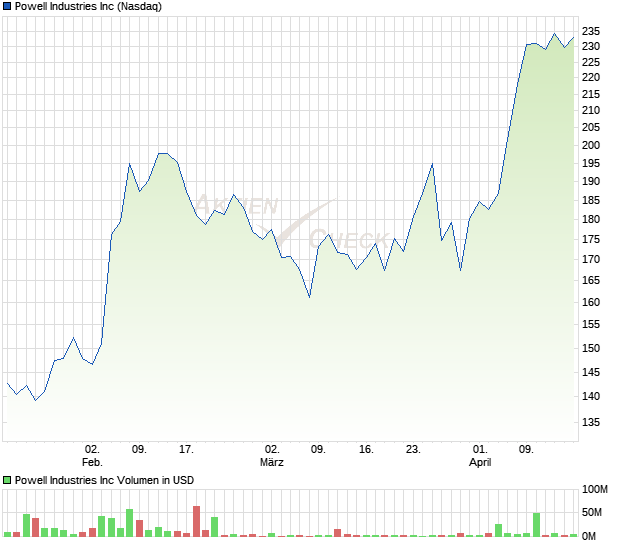Click the '16.' date axis label
The width and height of the screenshot is (620, 546).
[x=366, y=449]
